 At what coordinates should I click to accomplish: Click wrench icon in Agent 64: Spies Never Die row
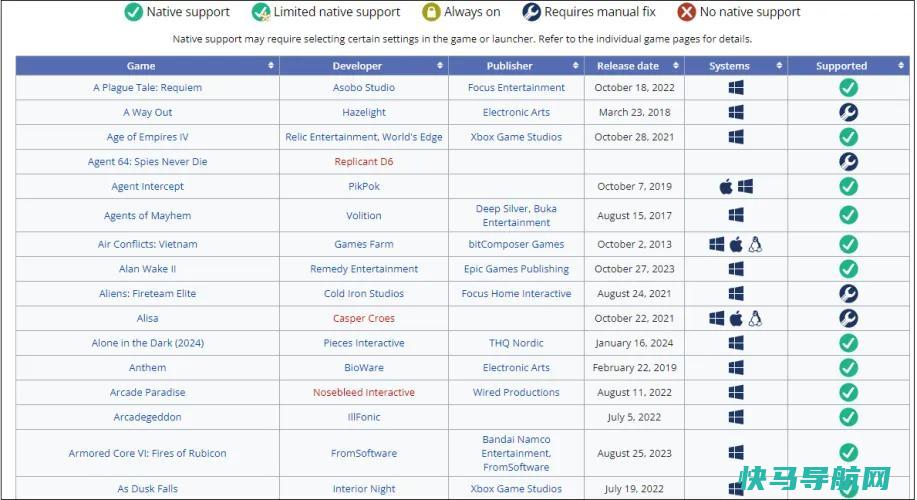(x=849, y=161)
